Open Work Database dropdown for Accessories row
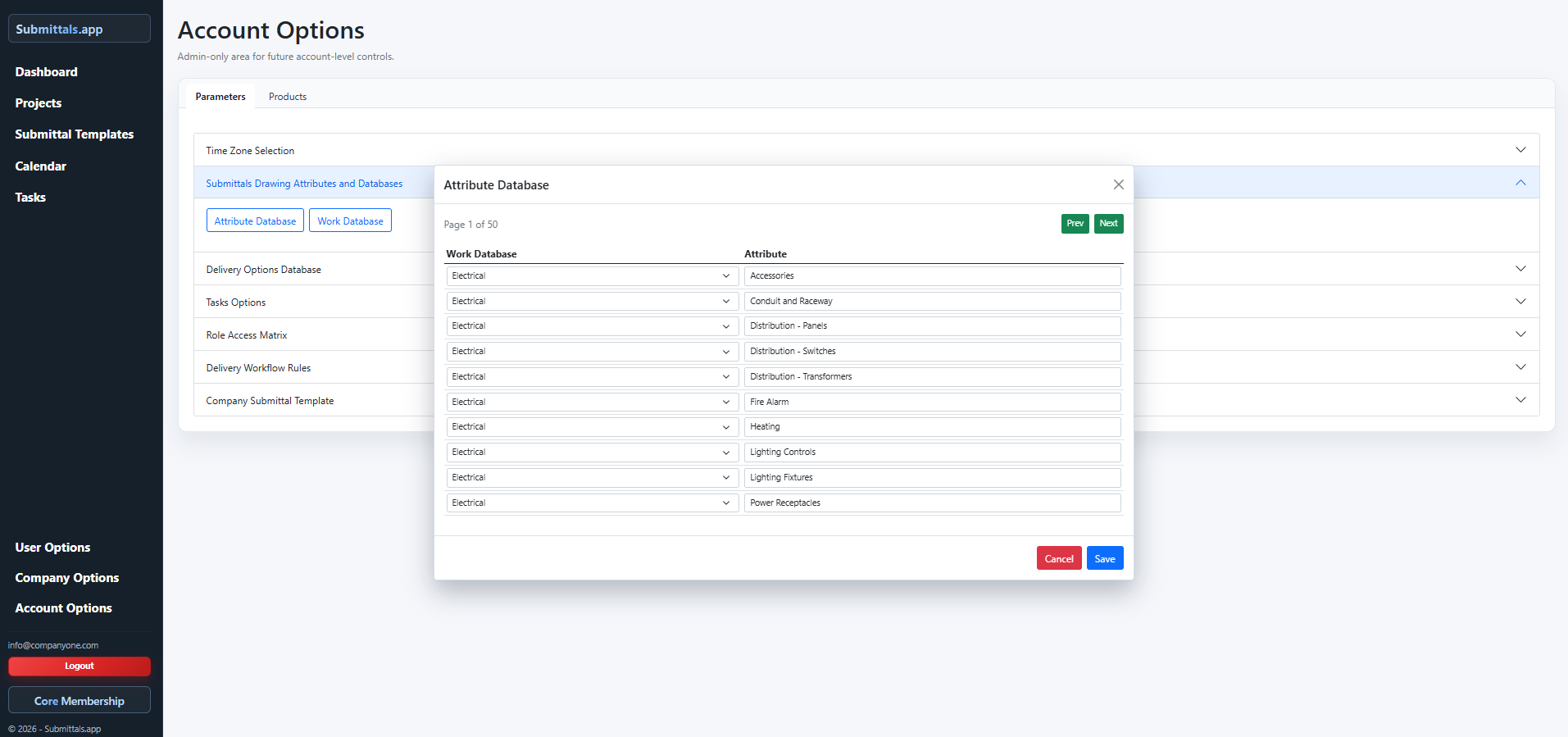 591,276
